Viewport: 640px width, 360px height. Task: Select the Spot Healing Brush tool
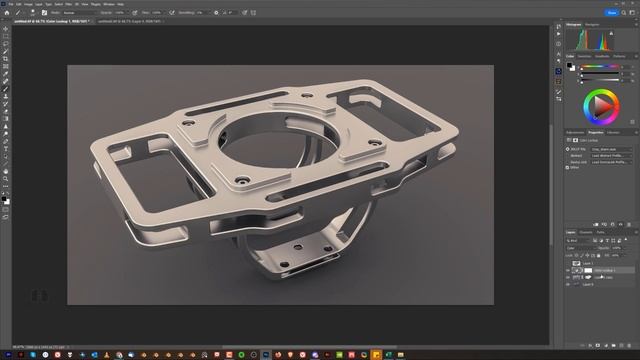[x=5, y=81]
